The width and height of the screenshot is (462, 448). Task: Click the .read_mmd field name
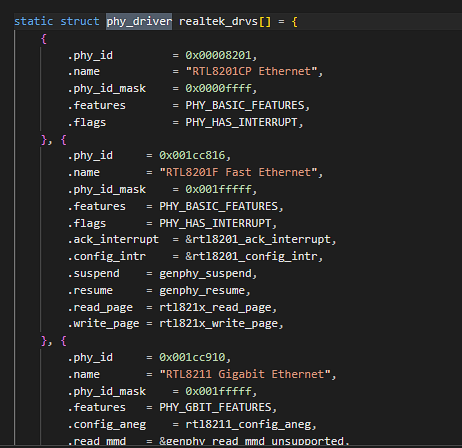(x=97, y=441)
